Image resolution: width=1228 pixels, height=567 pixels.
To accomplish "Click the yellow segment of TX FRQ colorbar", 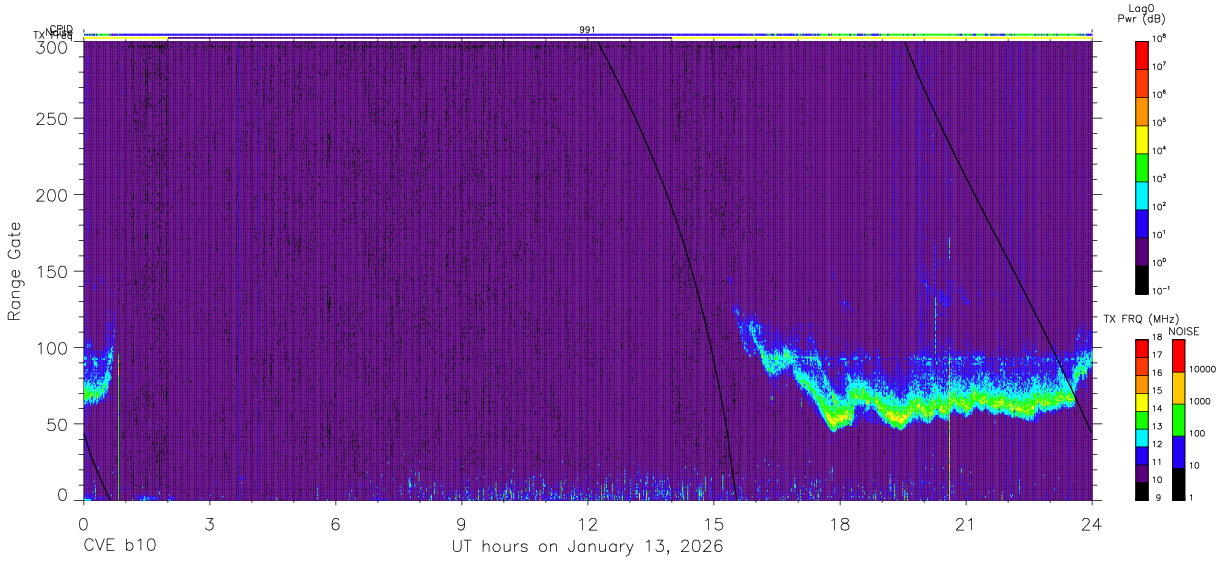I will tap(1142, 402).
